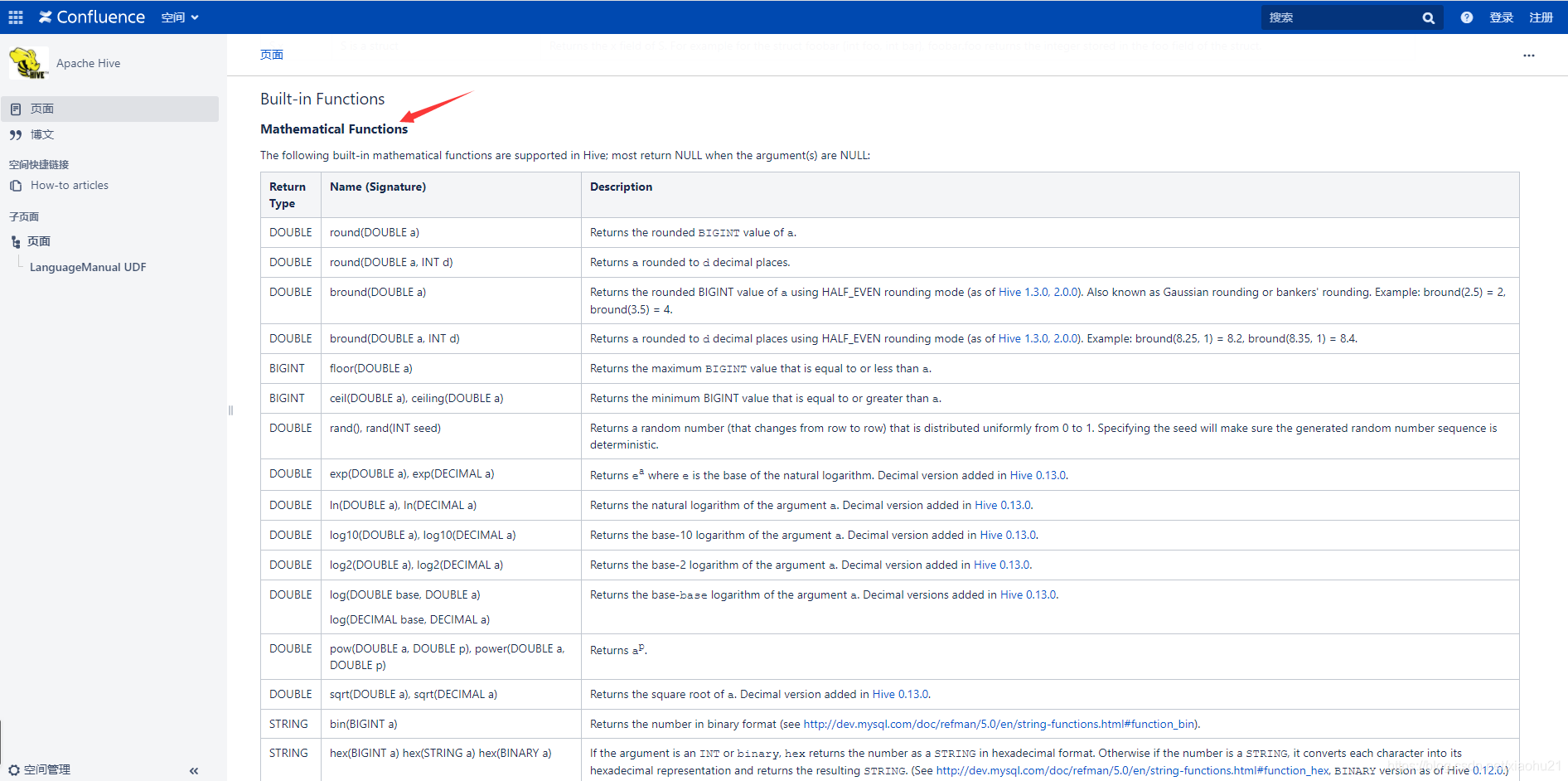Click the How-to articles page icon
Viewport: 1568px width, 781px height.
point(16,186)
